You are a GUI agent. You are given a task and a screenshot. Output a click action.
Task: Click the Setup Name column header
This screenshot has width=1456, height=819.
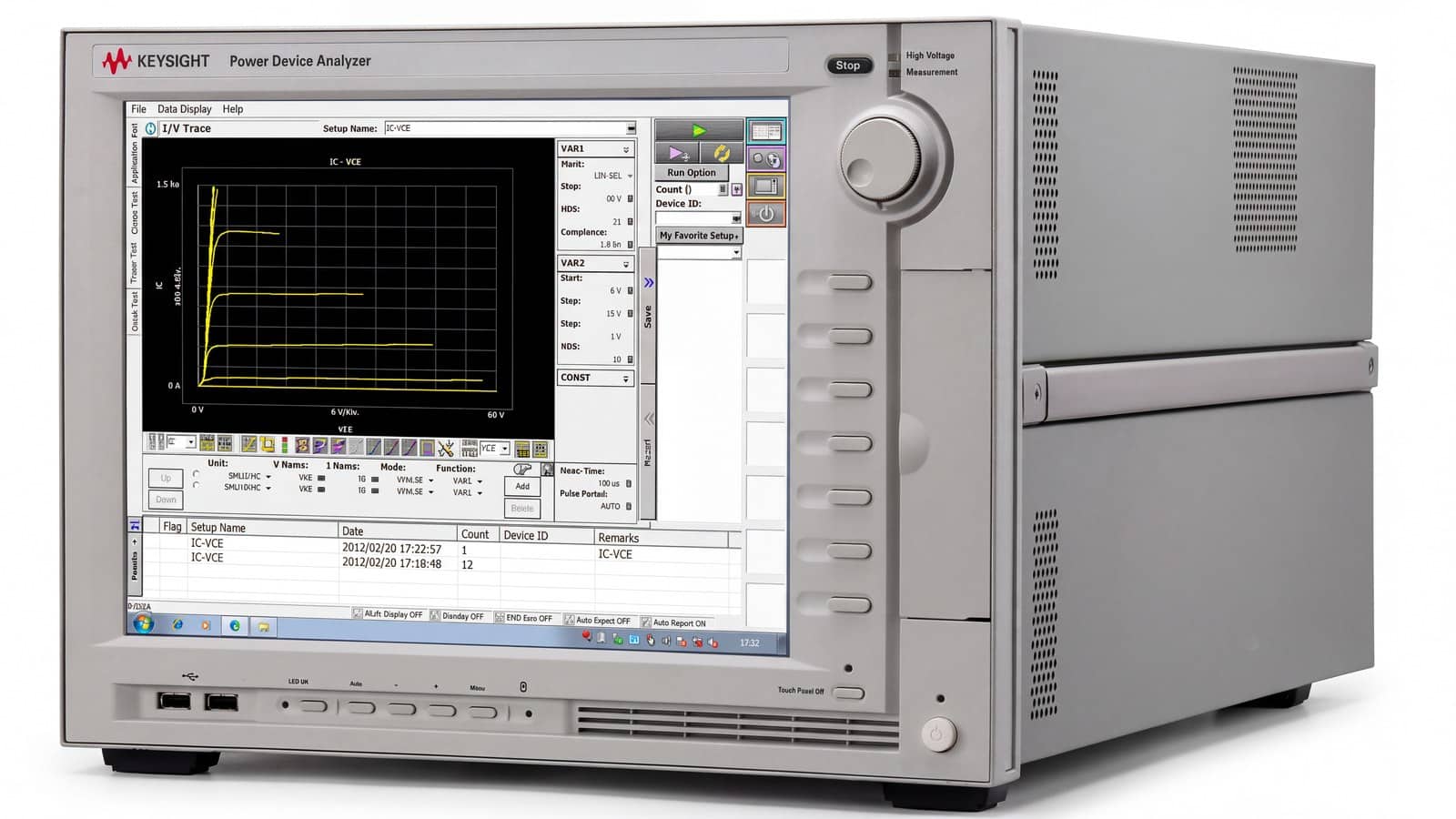click(x=262, y=528)
